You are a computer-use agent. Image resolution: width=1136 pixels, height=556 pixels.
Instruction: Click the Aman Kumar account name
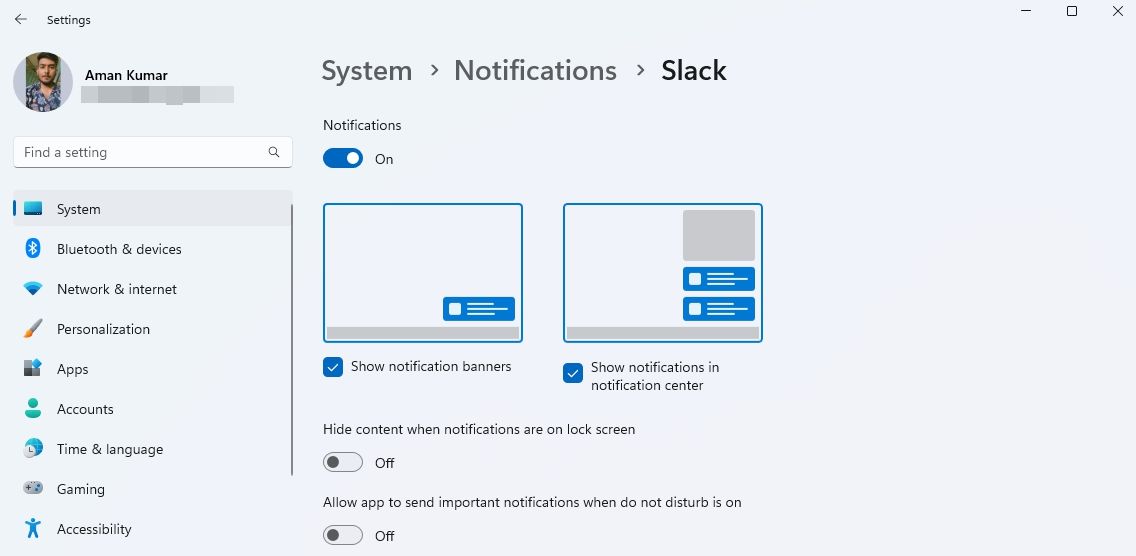click(x=126, y=75)
